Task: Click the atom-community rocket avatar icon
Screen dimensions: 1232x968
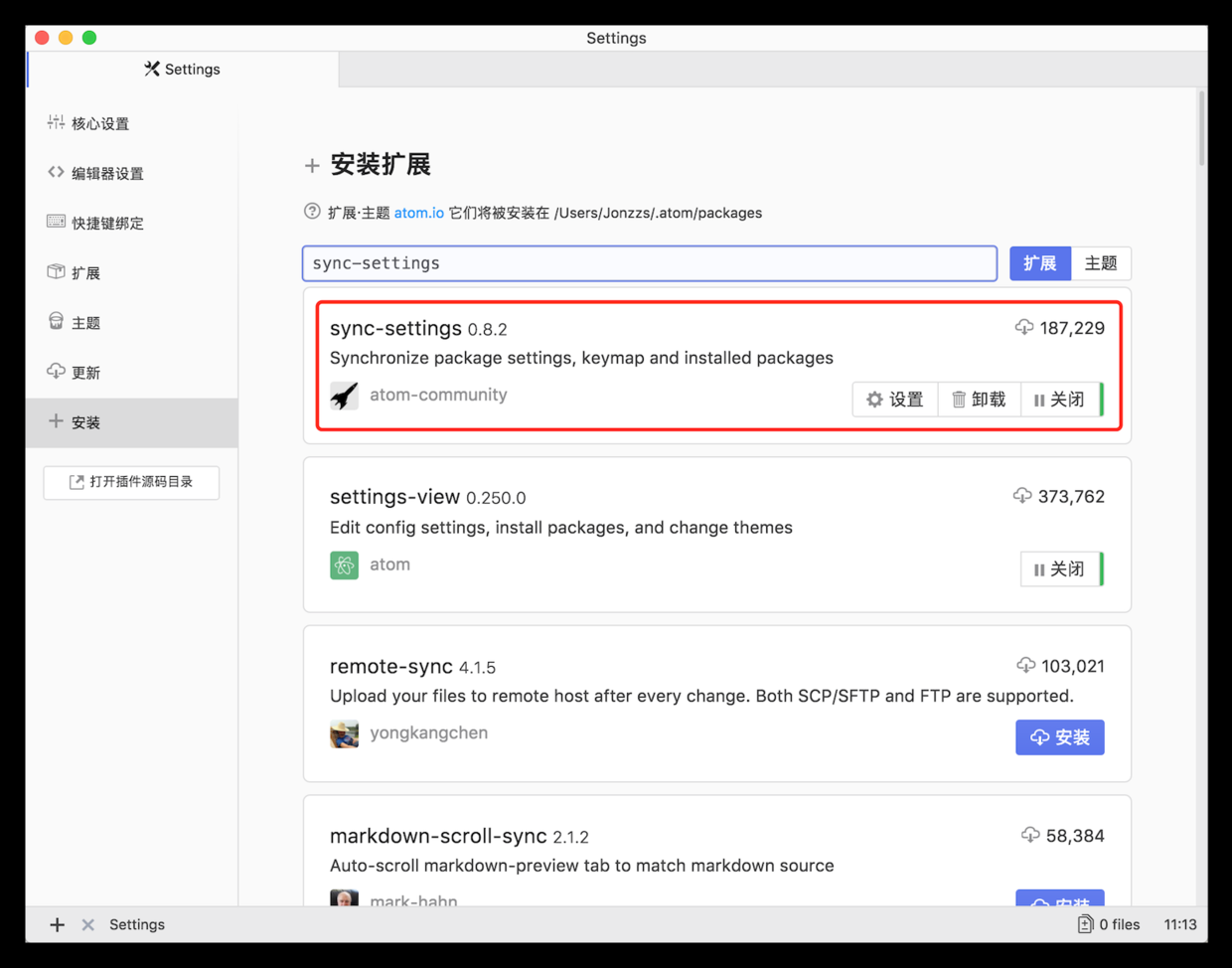Action: [344, 396]
